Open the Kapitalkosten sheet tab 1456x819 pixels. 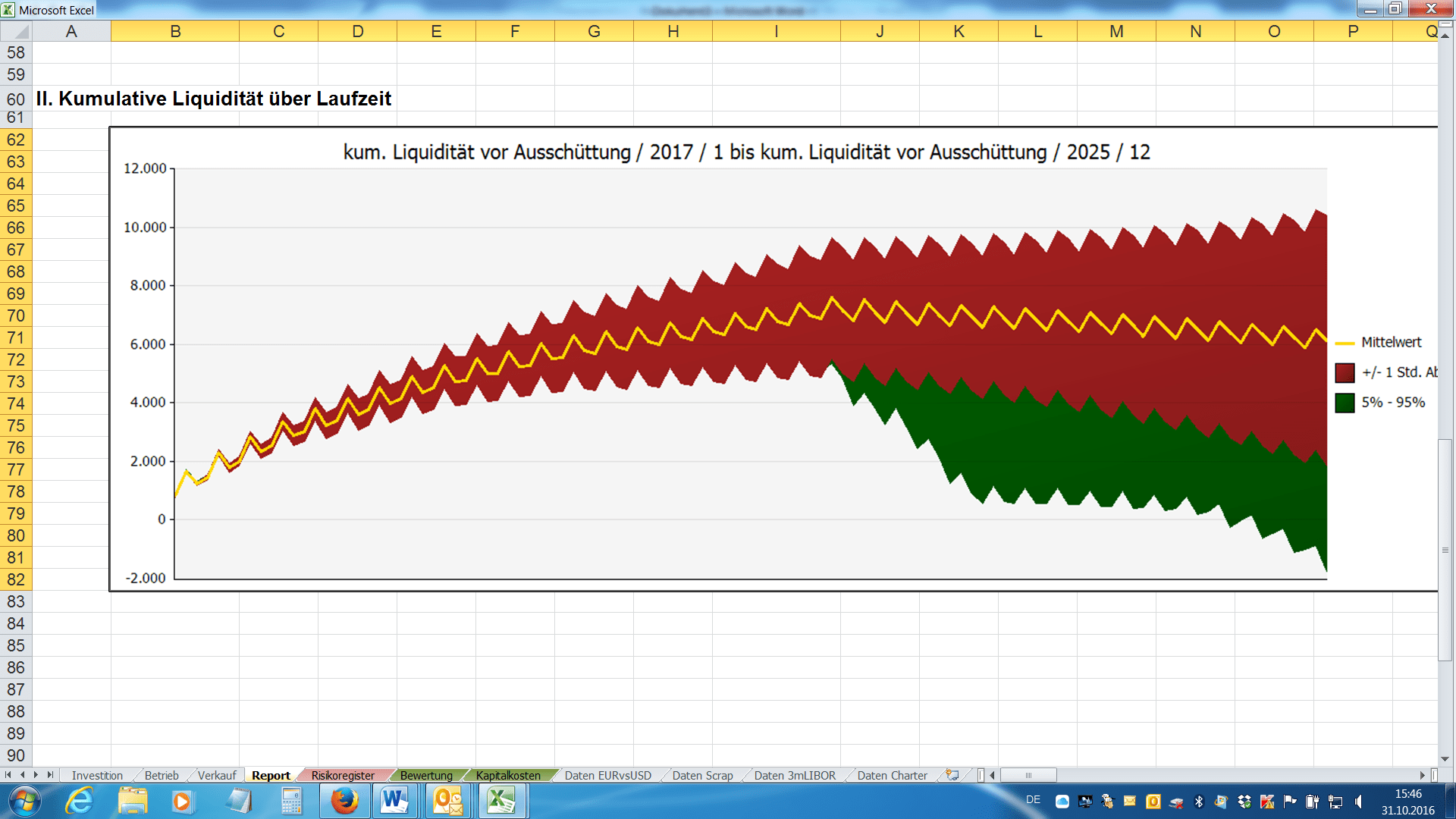(508, 775)
